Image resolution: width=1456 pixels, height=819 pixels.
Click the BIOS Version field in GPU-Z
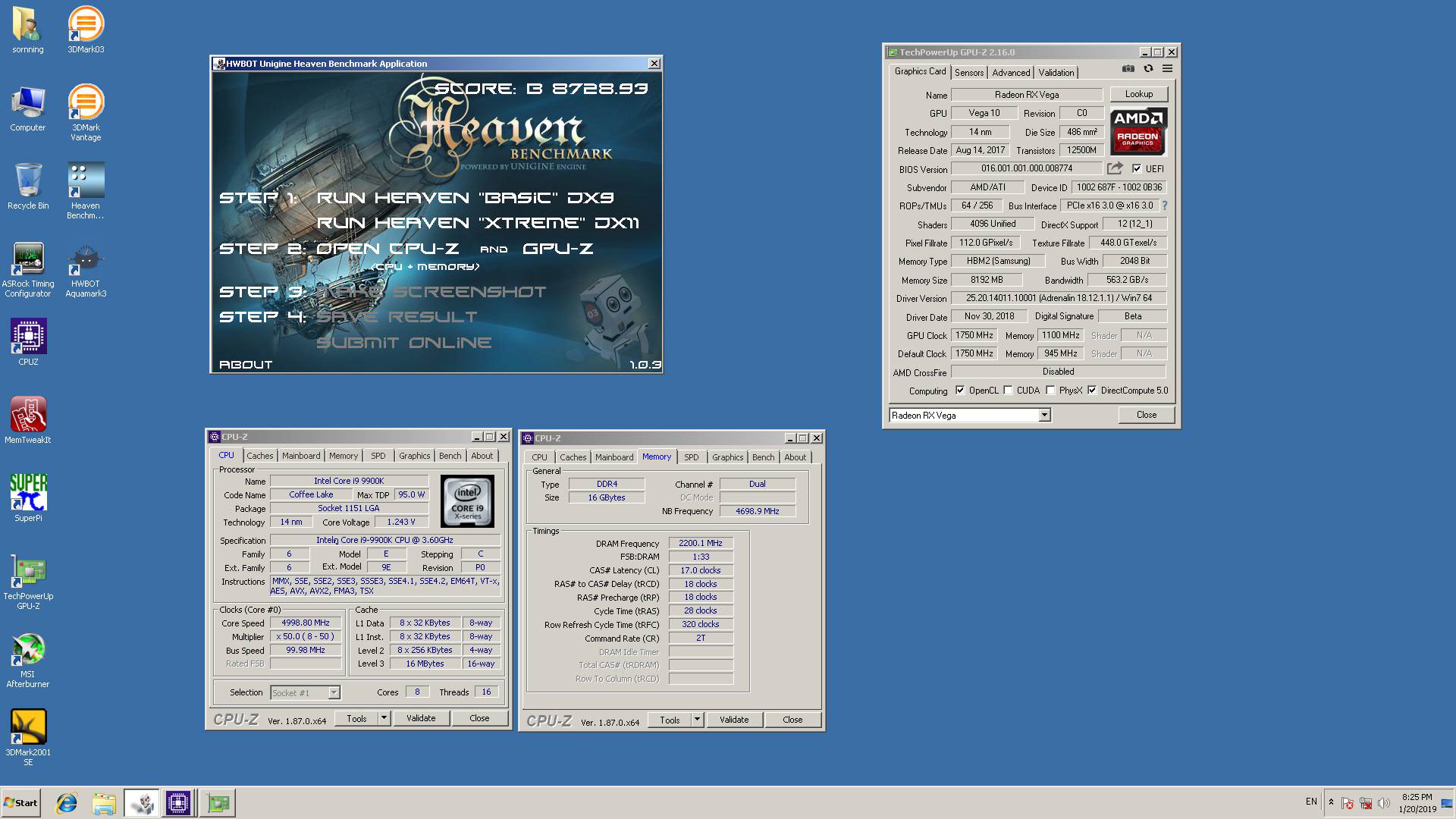pos(1027,168)
